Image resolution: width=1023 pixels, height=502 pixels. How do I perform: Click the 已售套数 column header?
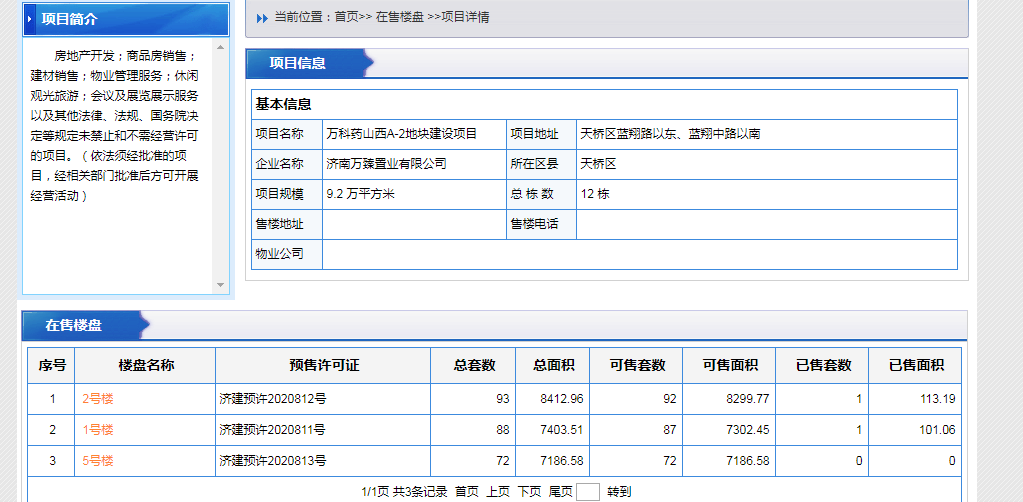click(x=823, y=366)
